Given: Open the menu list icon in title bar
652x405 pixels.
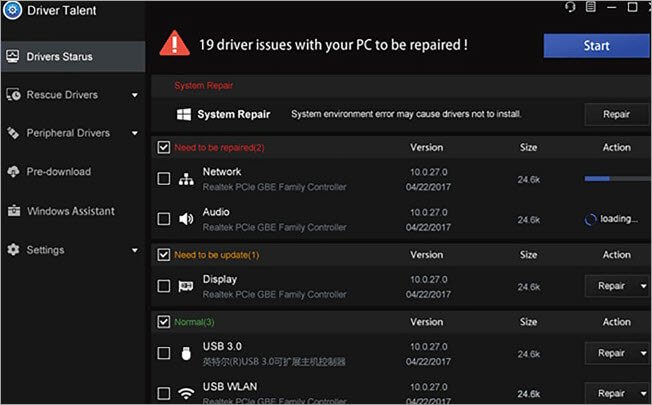Looking at the screenshot, I should pyautogui.click(x=591, y=7).
